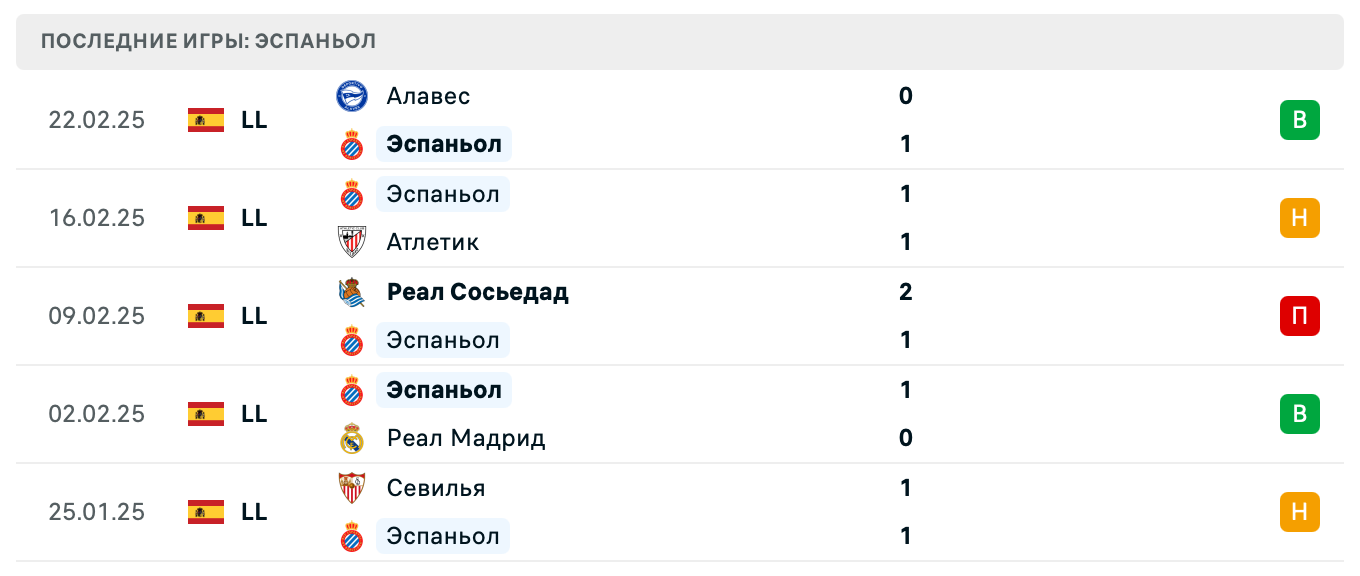Click the Real Madrid club crest

(x=352, y=438)
